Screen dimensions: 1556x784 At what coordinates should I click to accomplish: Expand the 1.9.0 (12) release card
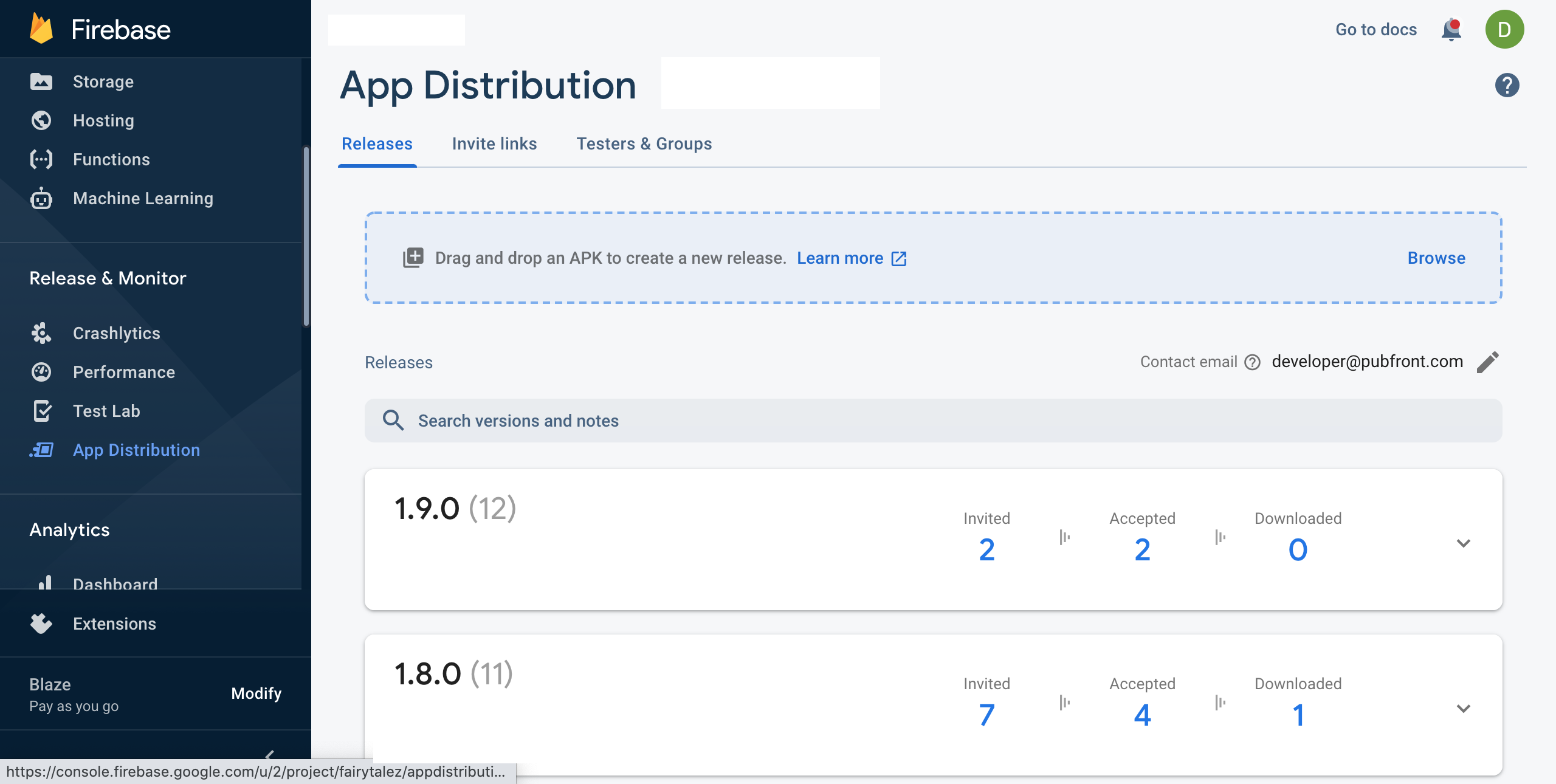pos(1464,543)
